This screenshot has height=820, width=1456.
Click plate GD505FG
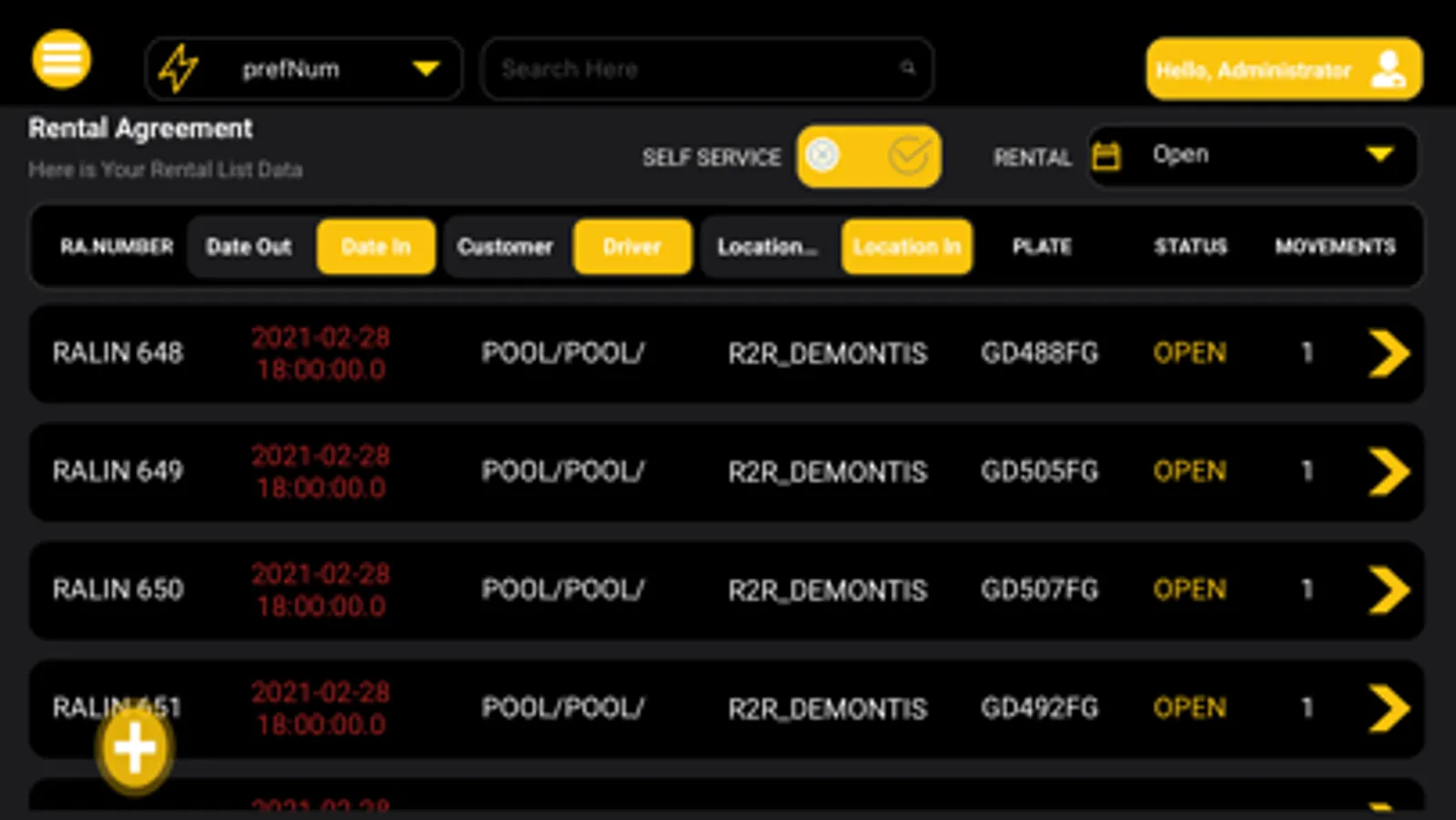click(x=1039, y=472)
